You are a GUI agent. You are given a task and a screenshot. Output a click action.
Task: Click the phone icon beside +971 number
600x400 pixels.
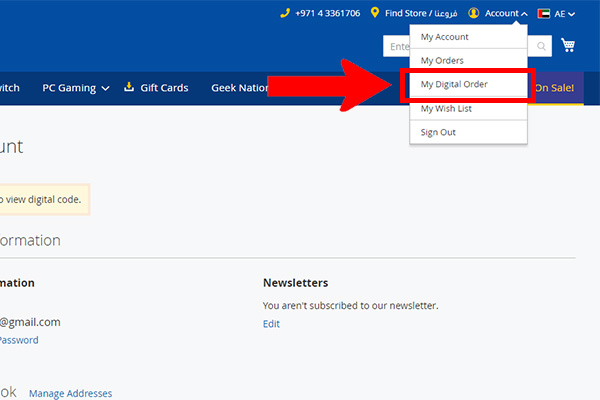click(285, 13)
